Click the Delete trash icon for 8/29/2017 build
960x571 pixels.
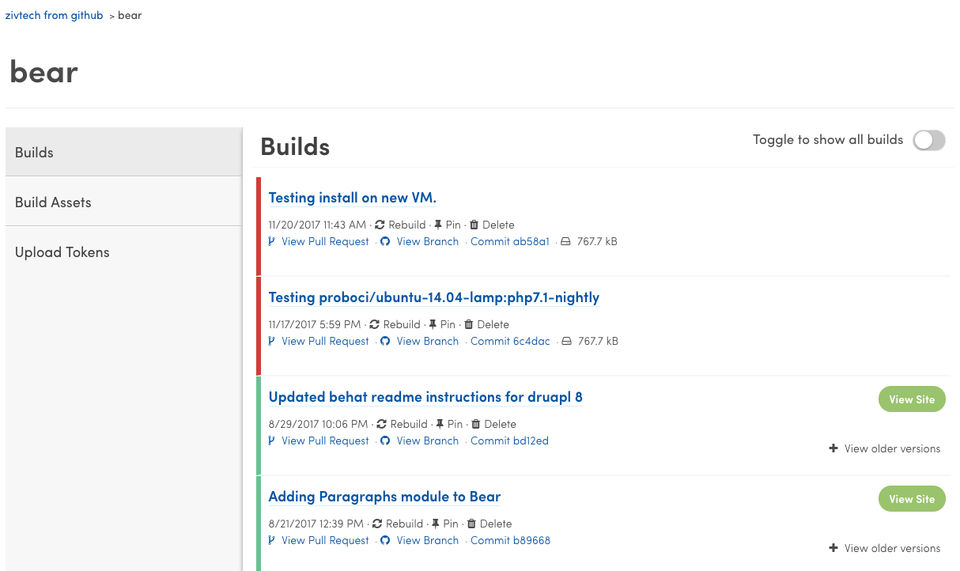pyautogui.click(x=476, y=424)
